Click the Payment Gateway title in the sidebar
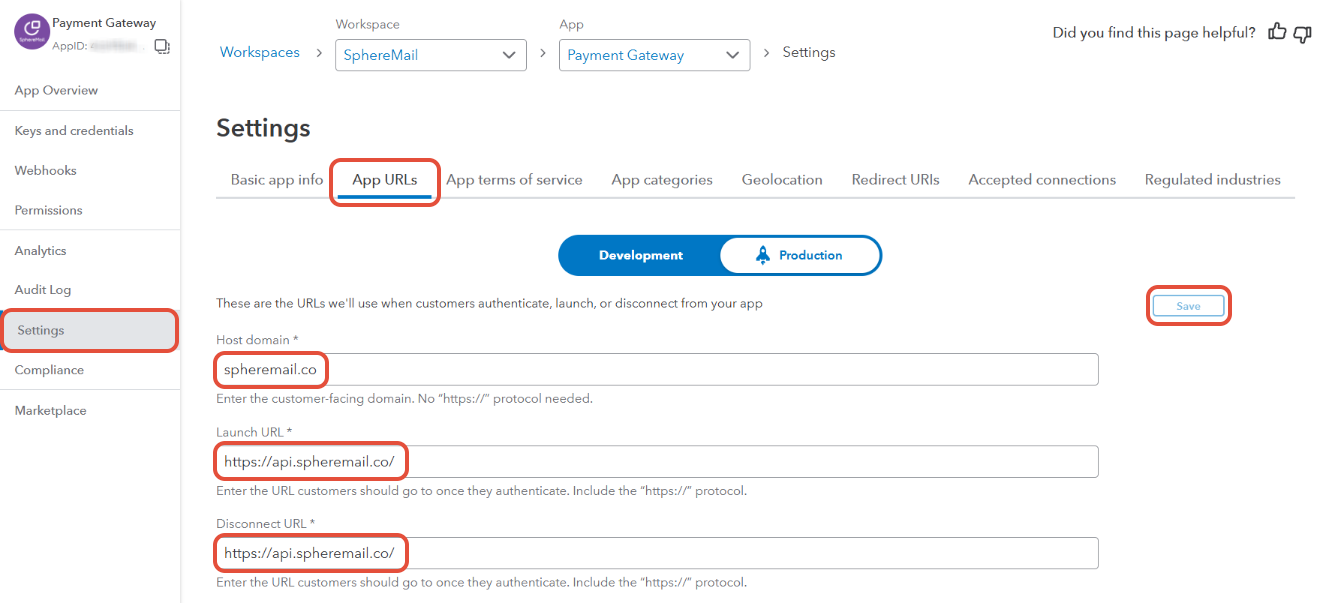This screenshot has height=603, width=1344. [104, 23]
